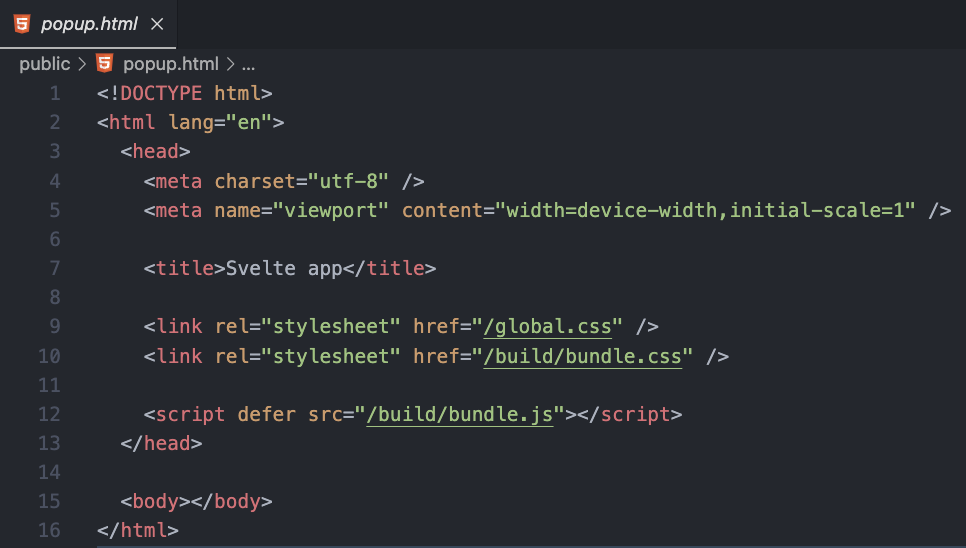The height and width of the screenshot is (548, 966).
Task: Click the "viewport" name value
Action: click(x=331, y=211)
